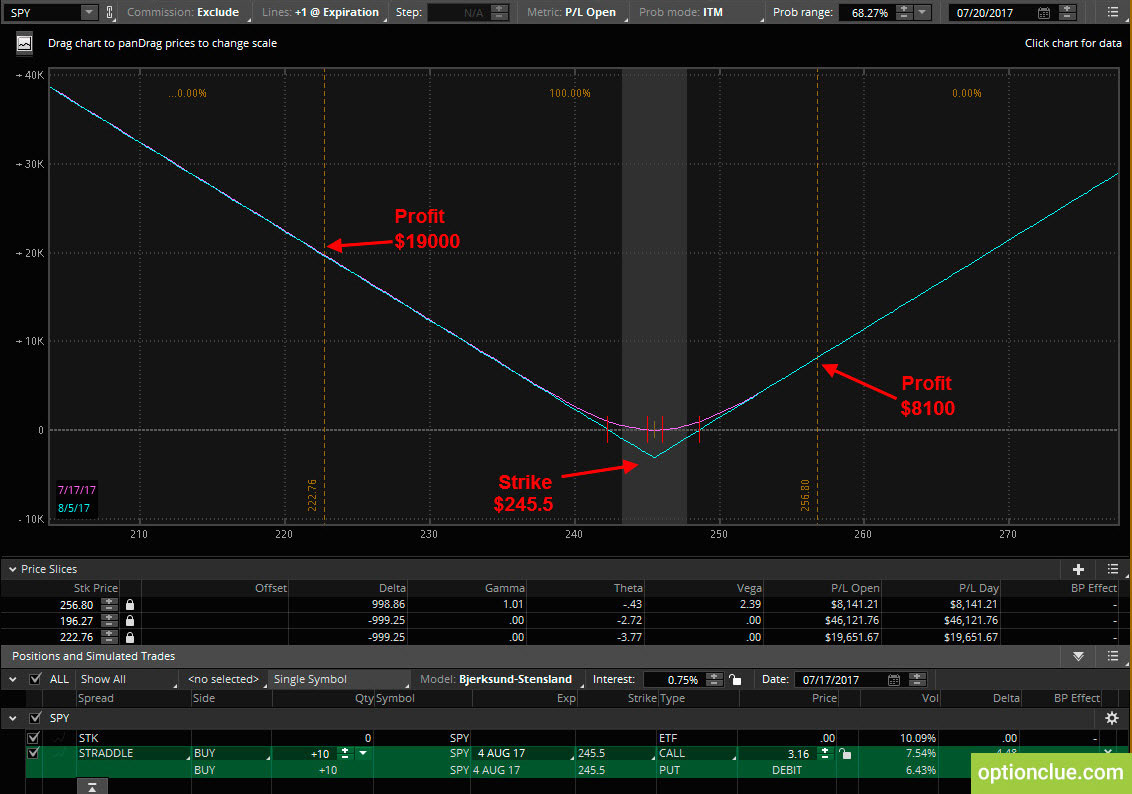Viewport: 1132px width, 794px height.
Task: Click the chart icon beside the drag hint
Action: pyautogui.click(x=24, y=43)
